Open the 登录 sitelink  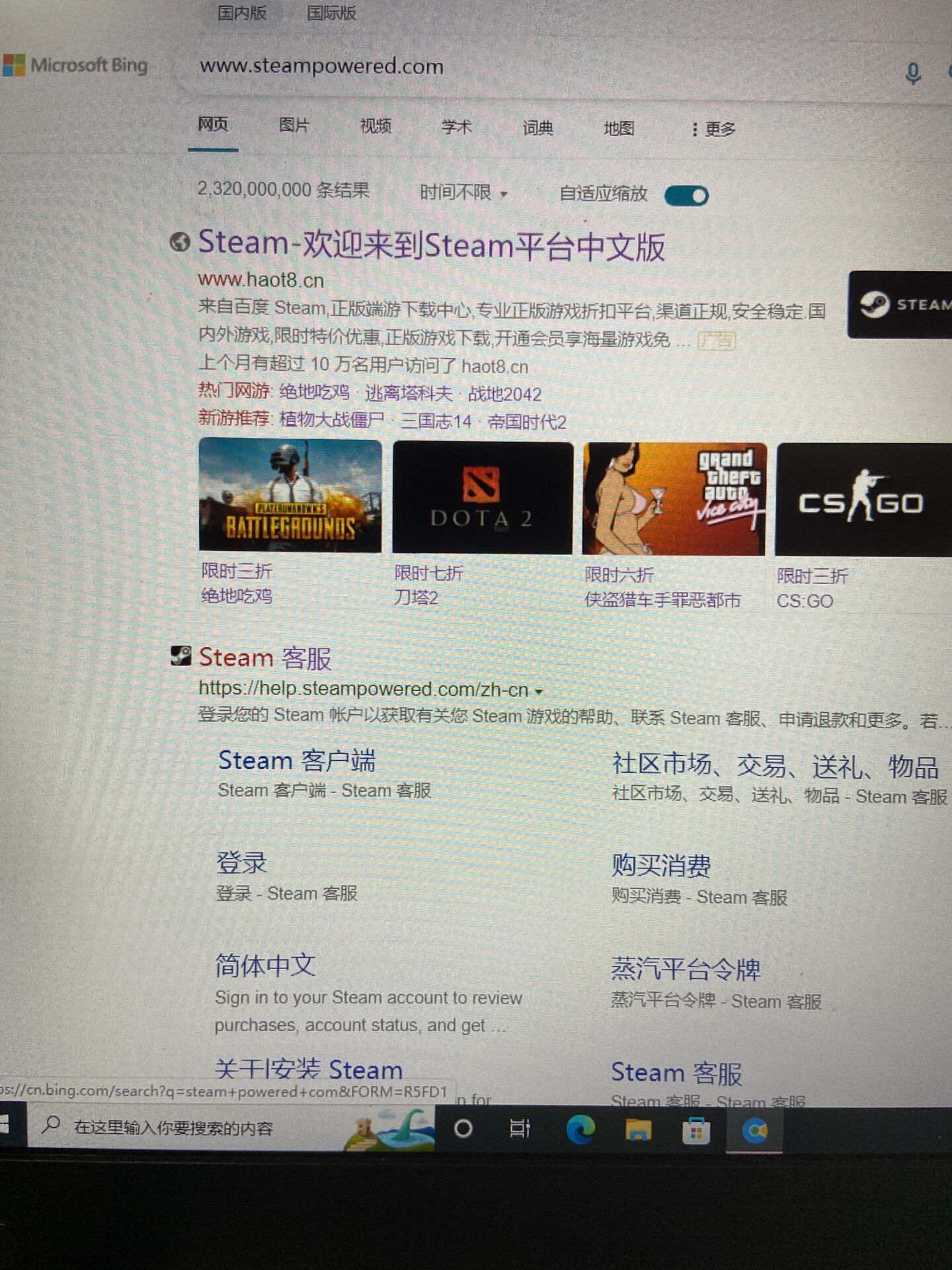coord(241,863)
